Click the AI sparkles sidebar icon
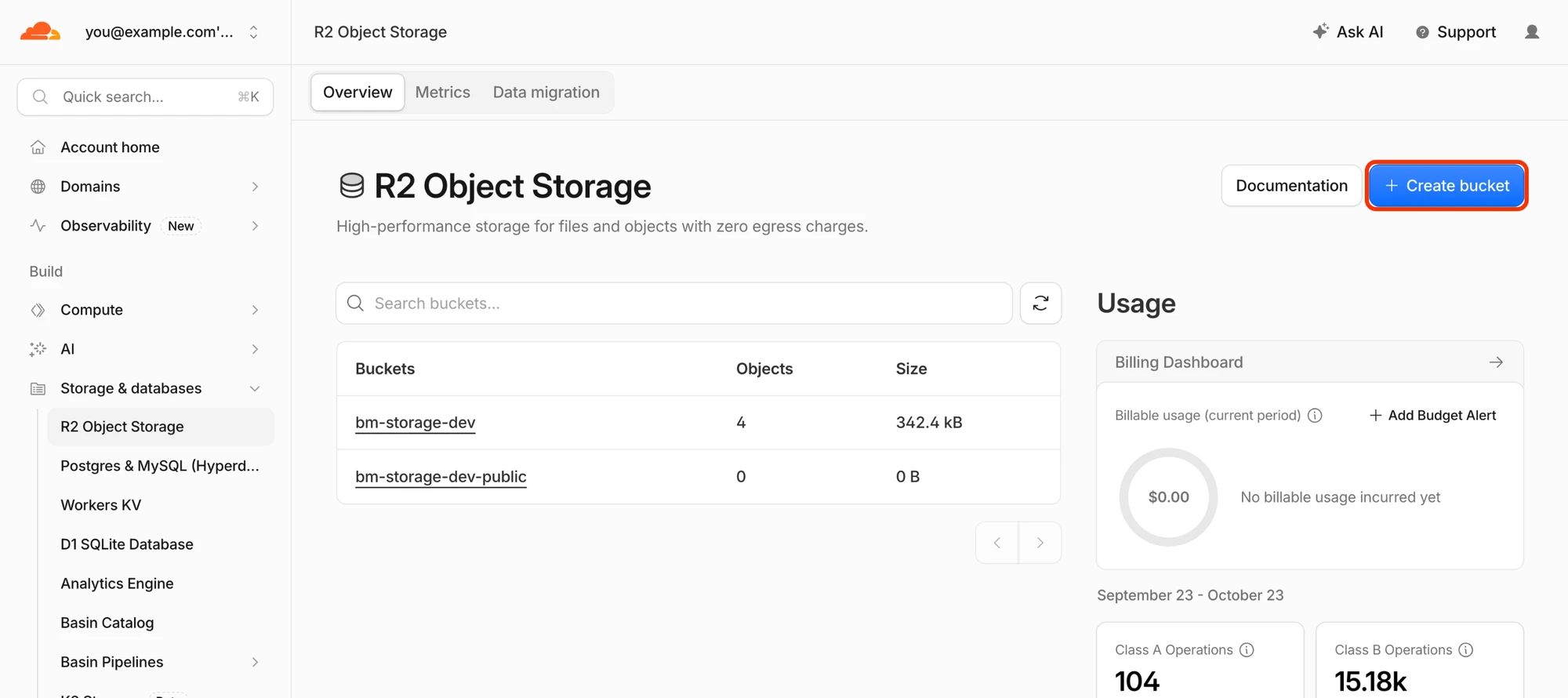Screen dimensions: 1568x698 click(x=38, y=349)
